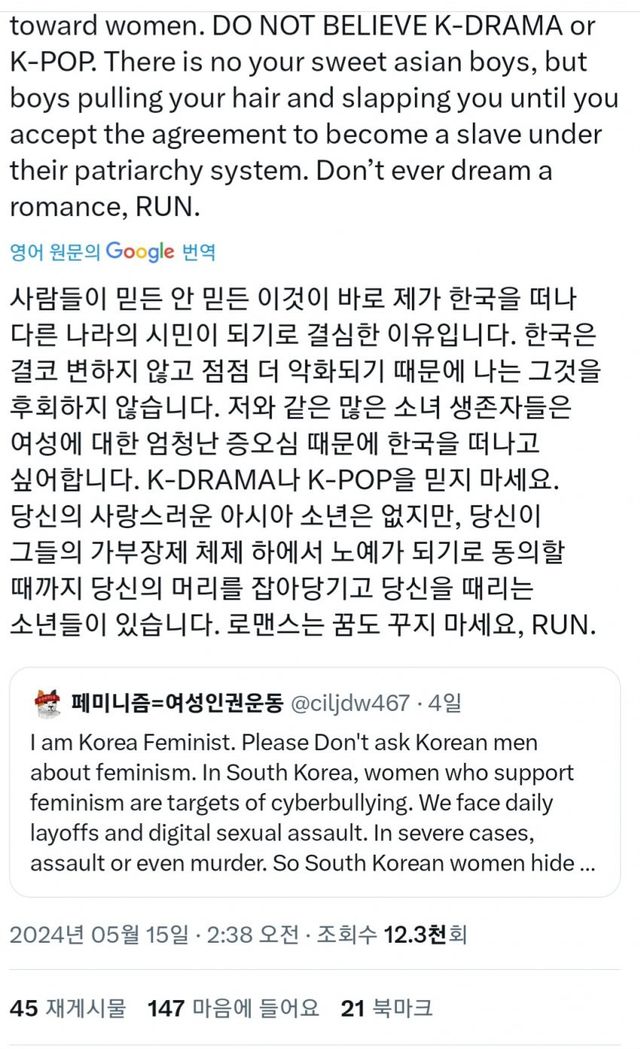Click the Google logo in translation label

point(140,251)
